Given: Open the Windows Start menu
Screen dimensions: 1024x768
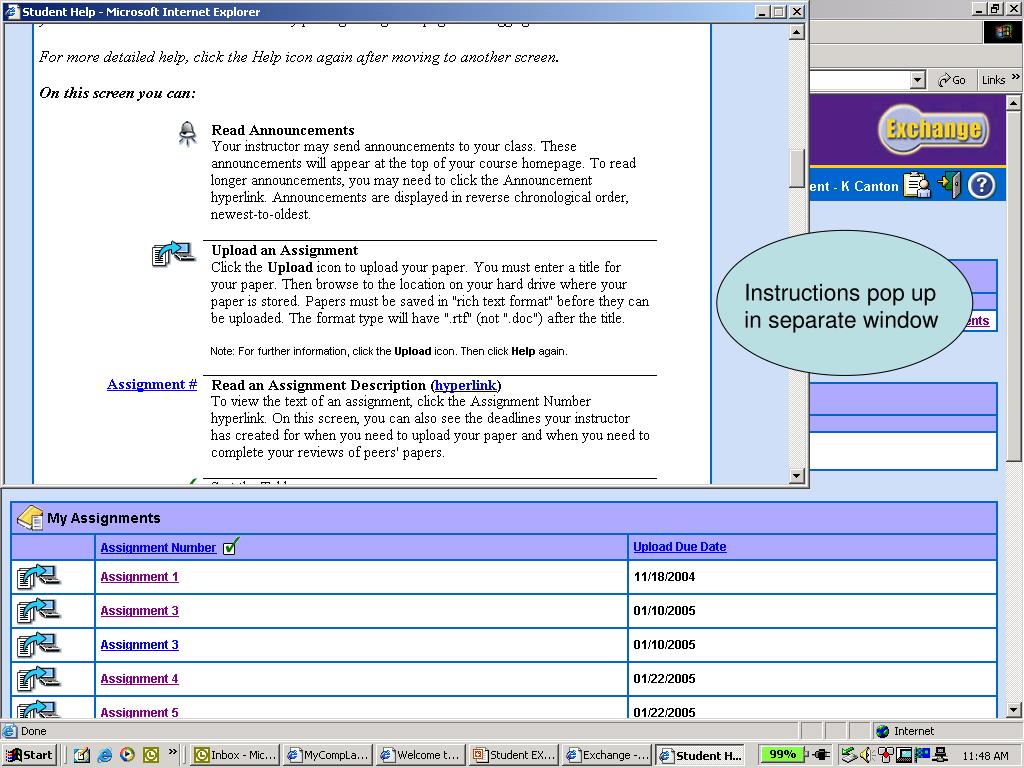Looking at the screenshot, I should coord(29,755).
